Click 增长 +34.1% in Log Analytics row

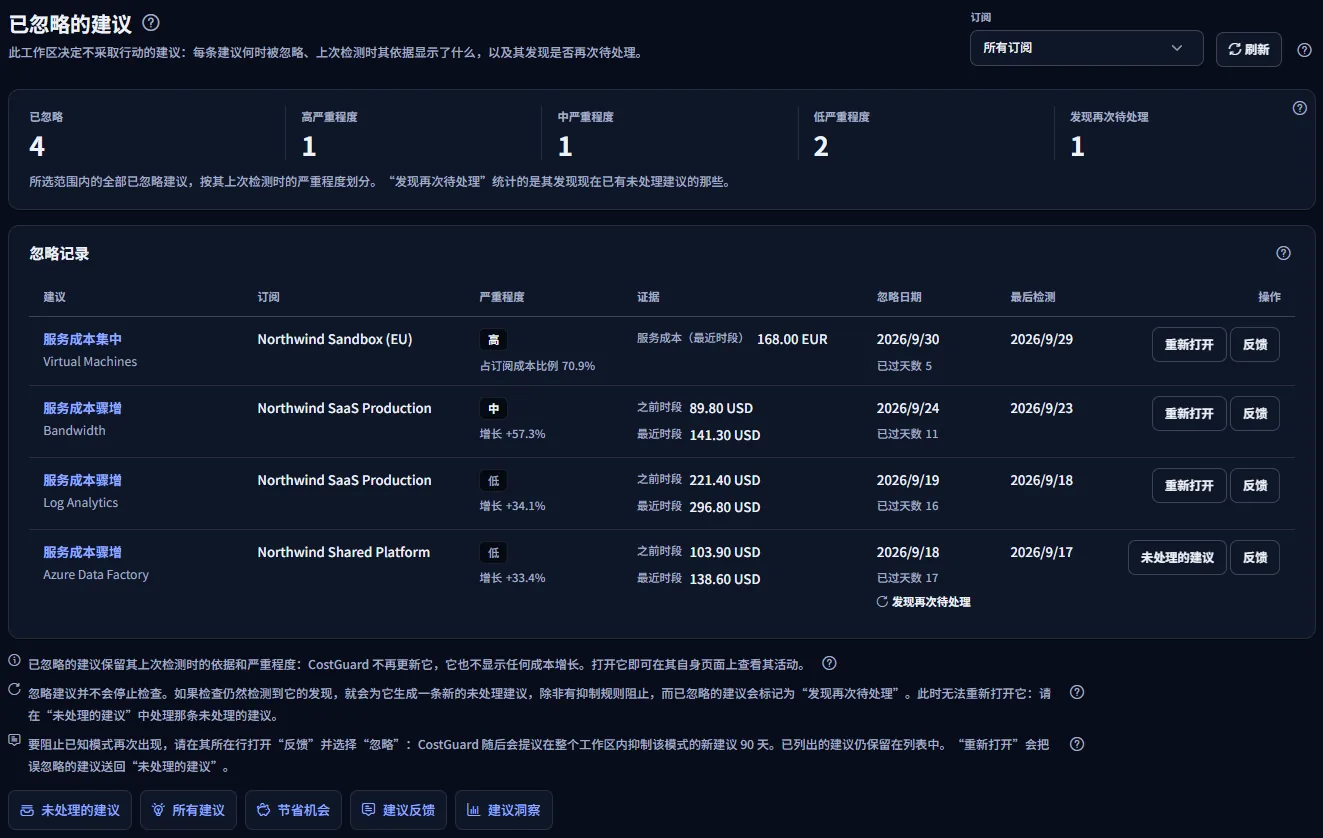click(x=513, y=506)
